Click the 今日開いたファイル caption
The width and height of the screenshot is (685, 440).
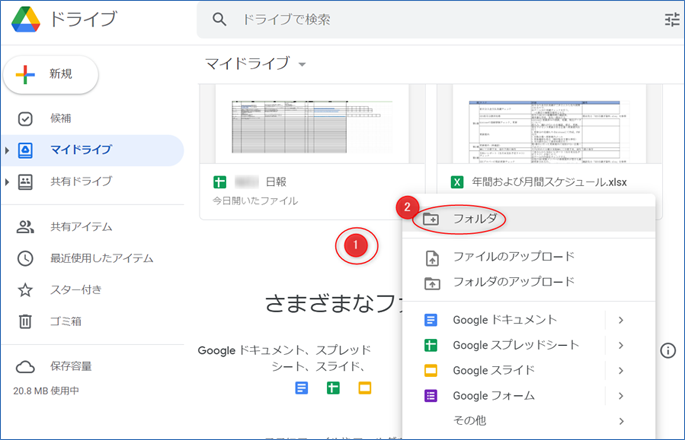click(x=255, y=201)
